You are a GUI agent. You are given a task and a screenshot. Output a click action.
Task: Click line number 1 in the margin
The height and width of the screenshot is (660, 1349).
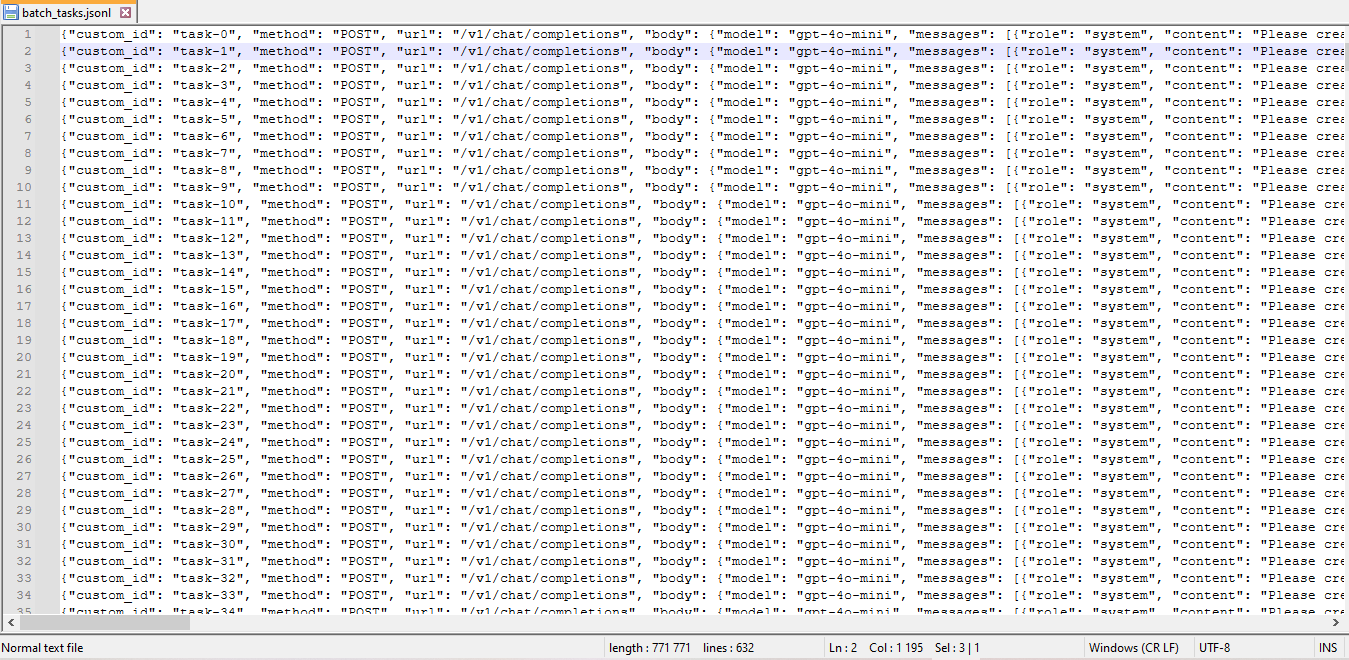click(27, 34)
